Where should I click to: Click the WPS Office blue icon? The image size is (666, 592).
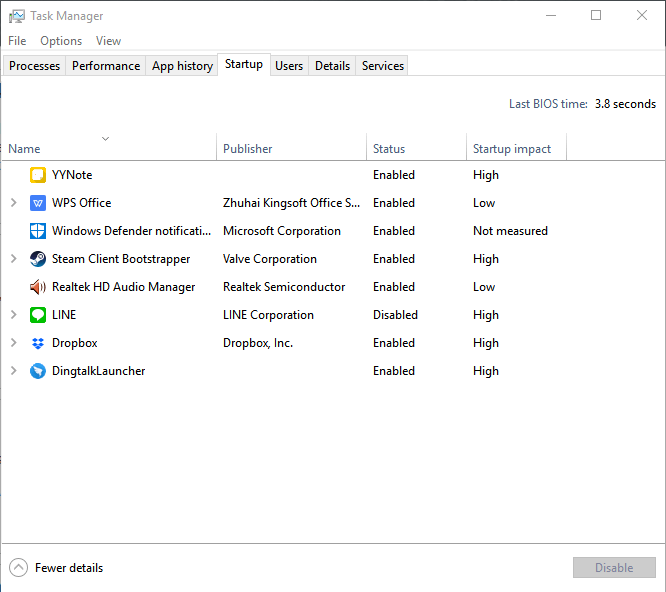(38, 203)
